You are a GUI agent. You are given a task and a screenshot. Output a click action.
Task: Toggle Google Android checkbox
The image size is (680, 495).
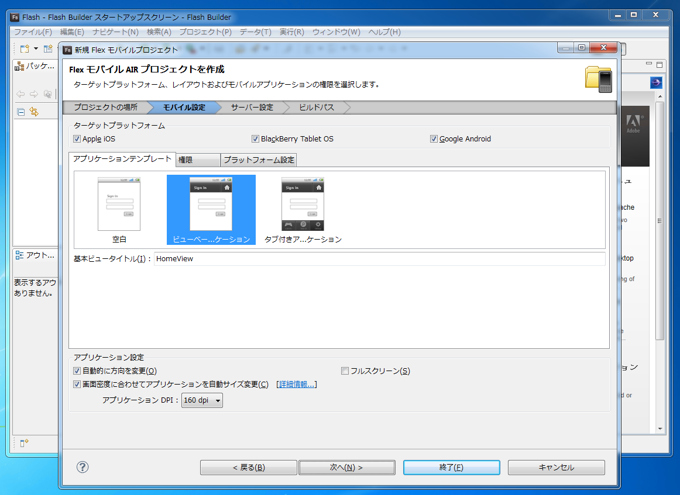[433, 139]
